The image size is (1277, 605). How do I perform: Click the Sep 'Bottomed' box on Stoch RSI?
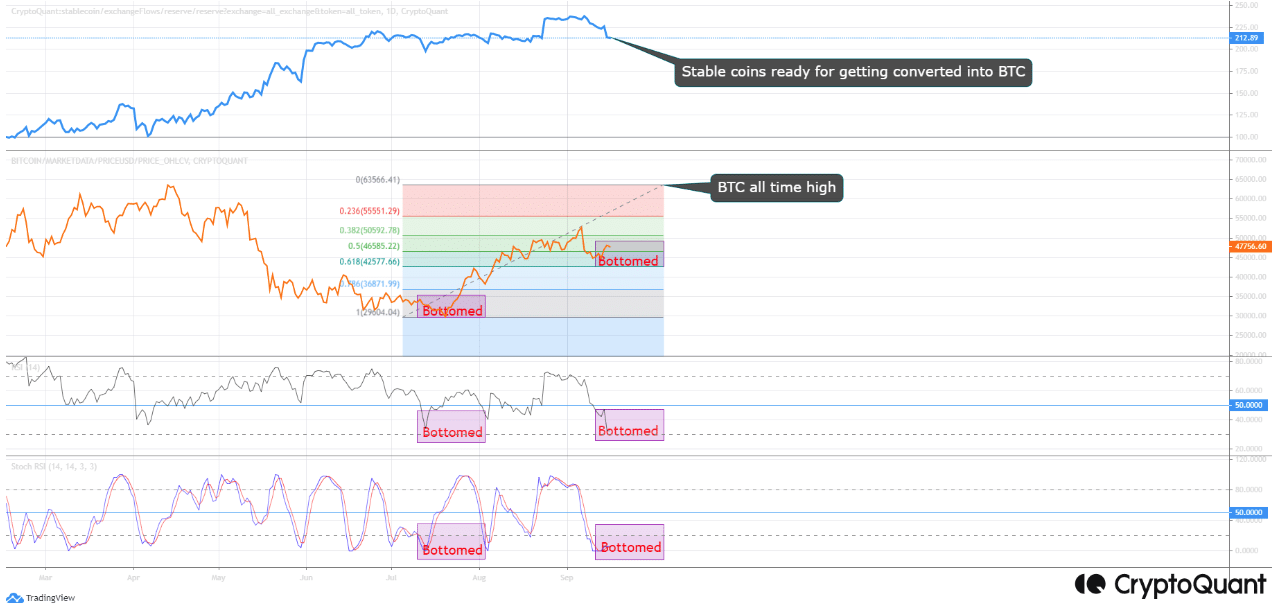629,541
